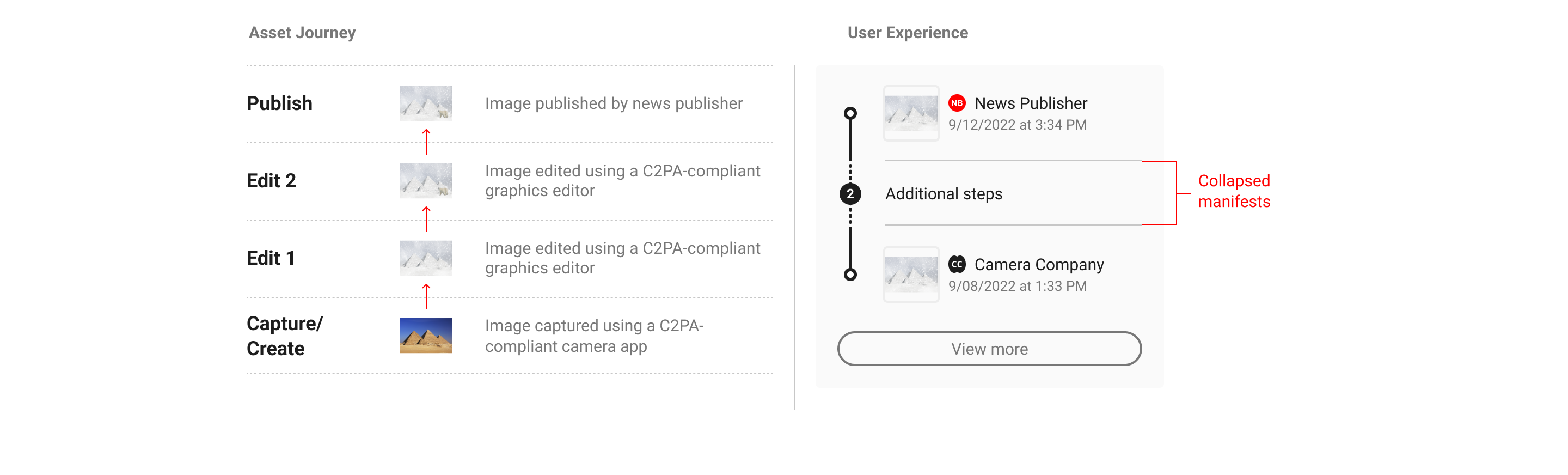1568x475 pixels.
Task: Select top timeline node for News Publisher
Action: (850, 113)
